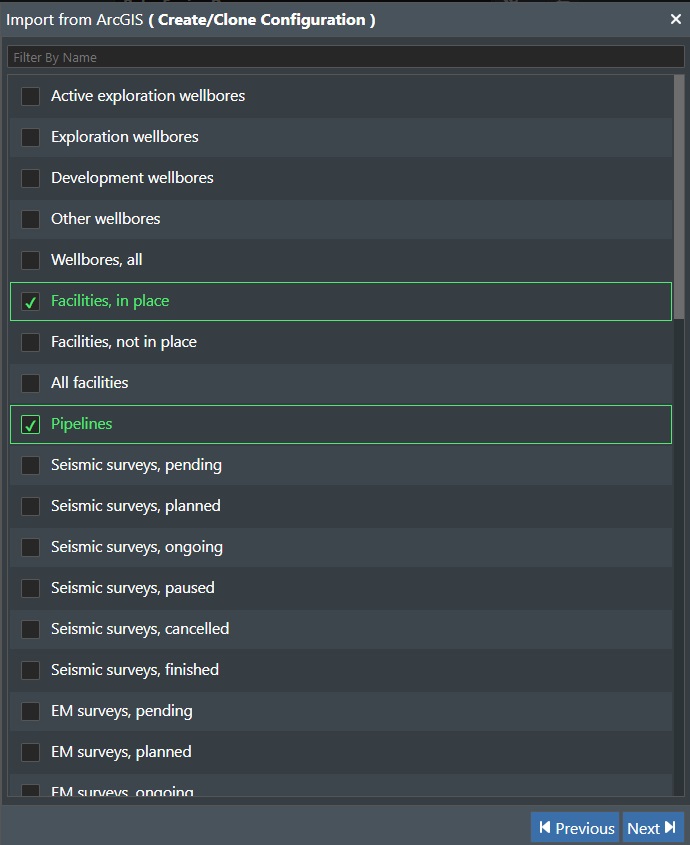Check the Seismic surveys, planned checkbox
The height and width of the screenshot is (845, 690).
(x=30, y=507)
